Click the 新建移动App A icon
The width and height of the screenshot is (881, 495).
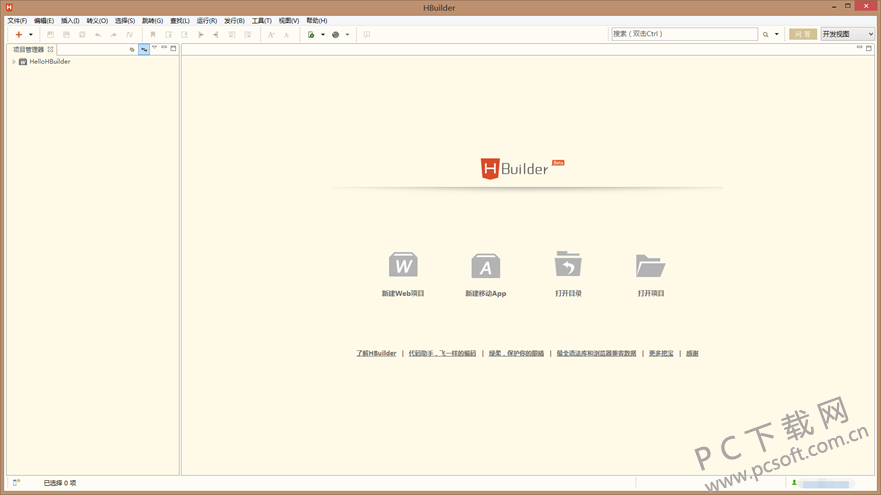485,266
